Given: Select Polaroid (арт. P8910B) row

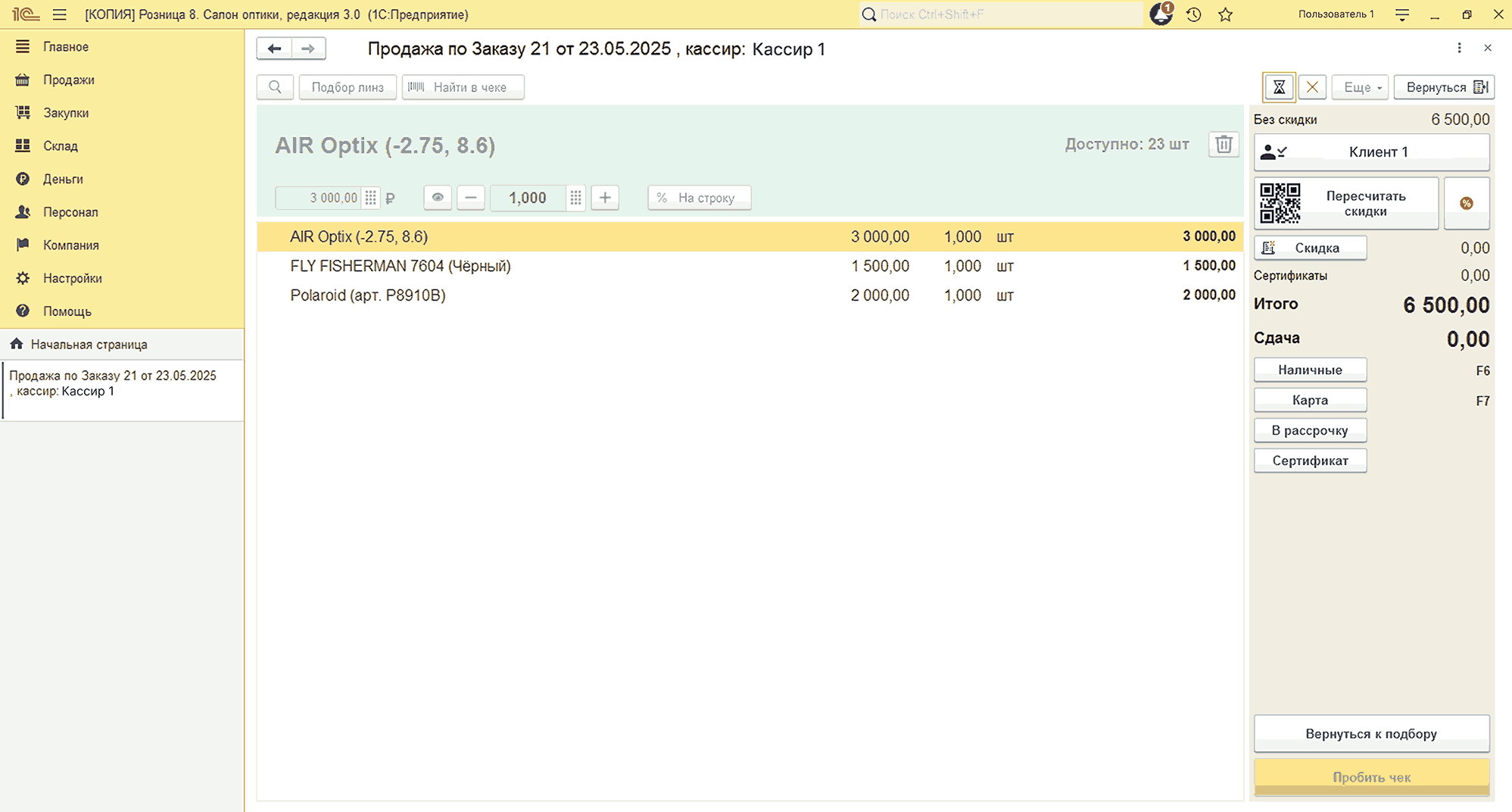Looking at the screenshot, I should 750,295.
